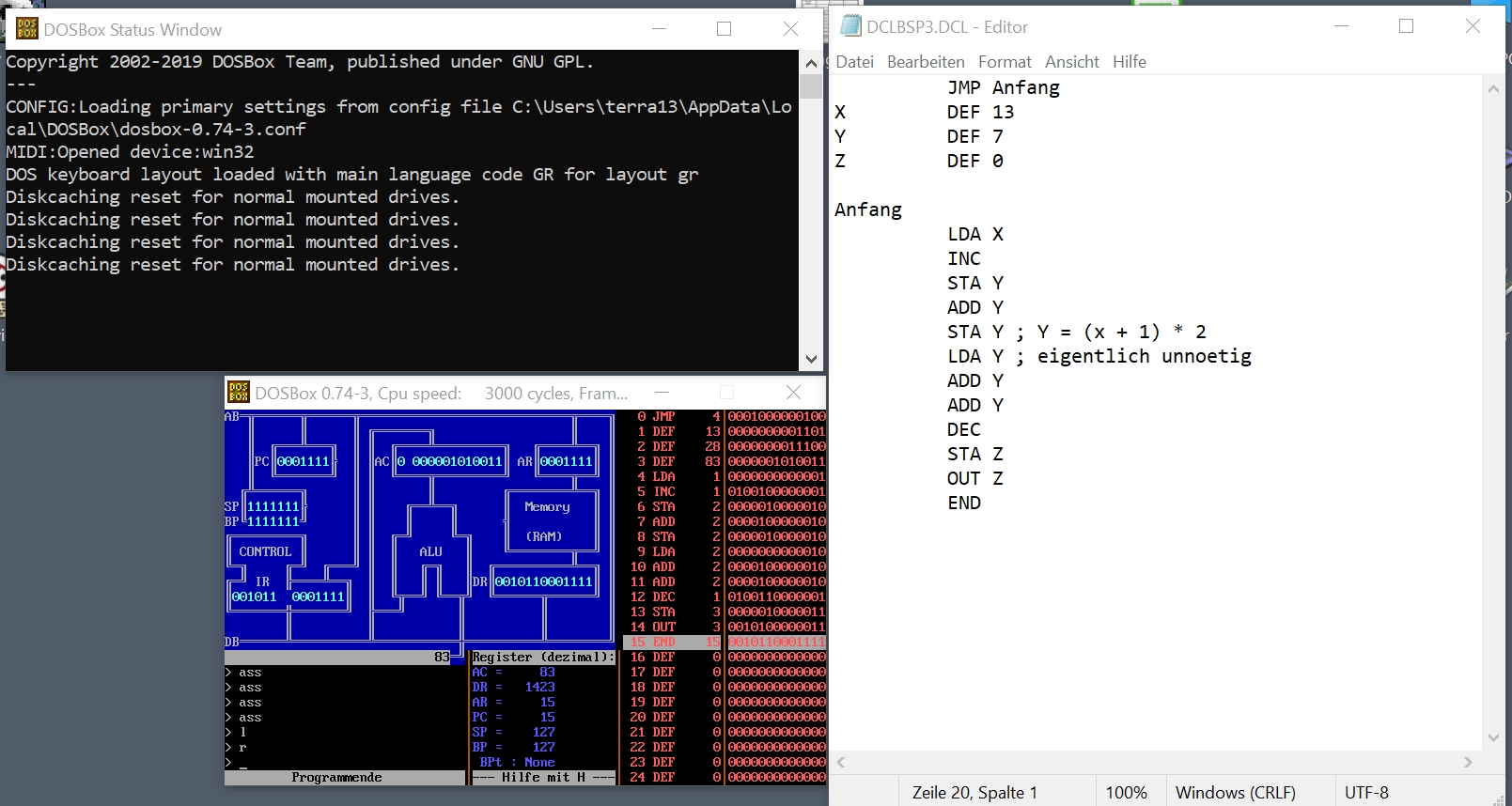The image size is (1512, 806).
Task: Click the ALU block in the simulator
Action: point(430,551)
